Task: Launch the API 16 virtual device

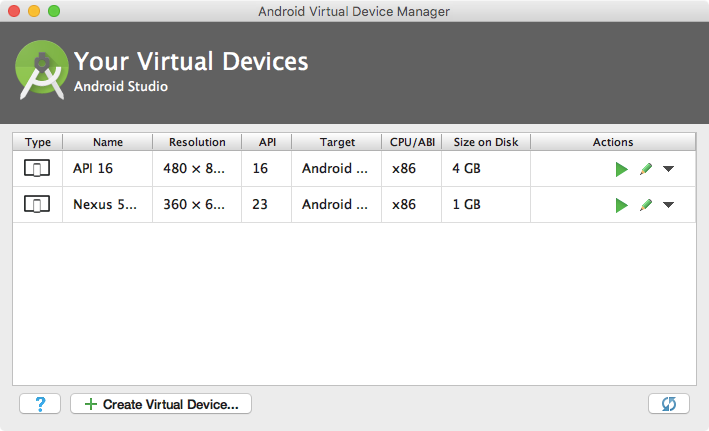Action: pos(622,169)
